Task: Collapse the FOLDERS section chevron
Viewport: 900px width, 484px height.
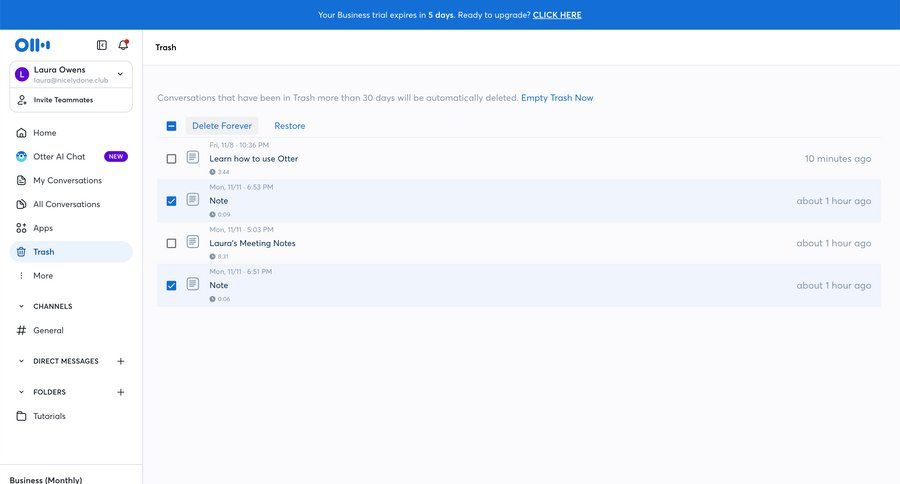Action: coord(21,392)
